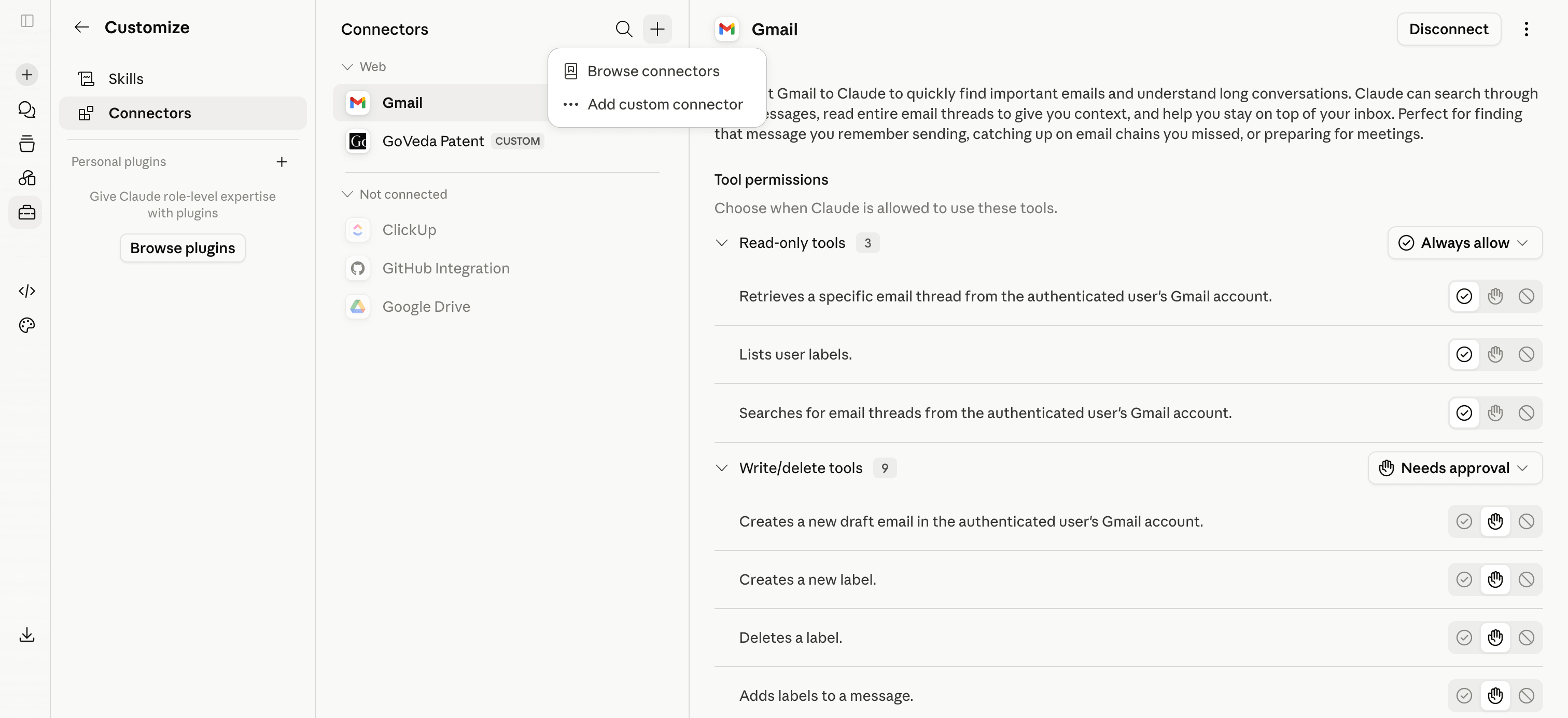Open the Artifacts shapes icon in rail

[27, 178]
